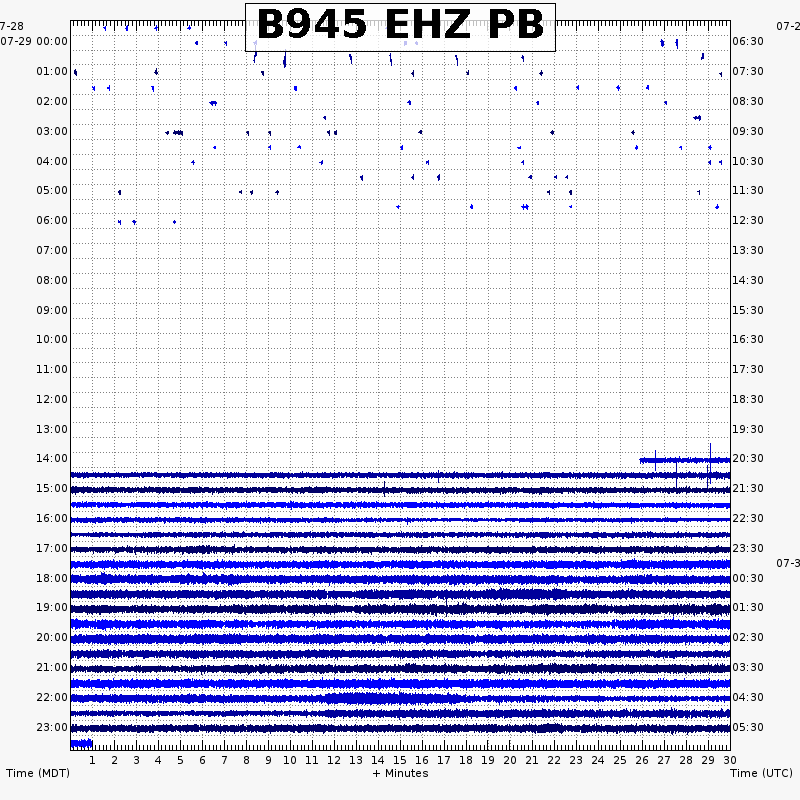Screen dimensions: 800x800
Task: Click the Time (UTC) axis caption
Action: pyautogui.click(x=761, y=773)
